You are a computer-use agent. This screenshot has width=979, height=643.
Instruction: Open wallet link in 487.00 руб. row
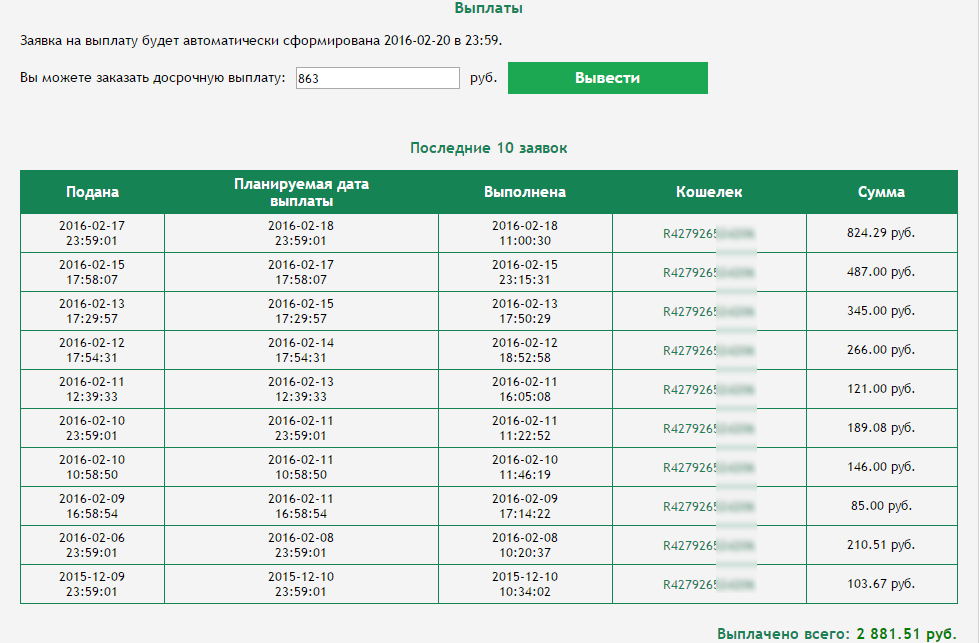pyautogui.click(x=709, y=273)
